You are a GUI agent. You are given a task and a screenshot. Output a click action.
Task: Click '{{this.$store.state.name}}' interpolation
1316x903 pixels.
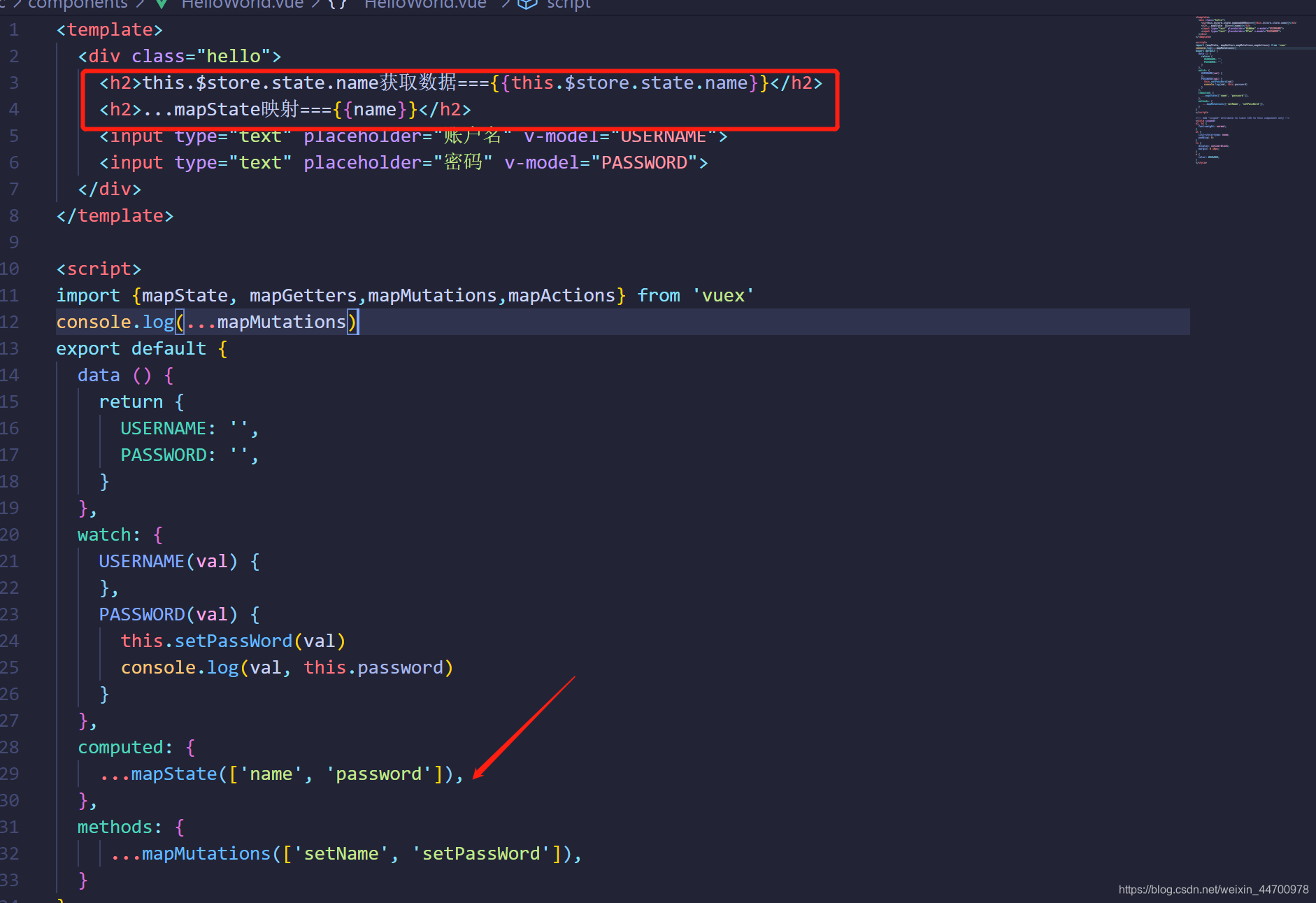pos(629,83)
